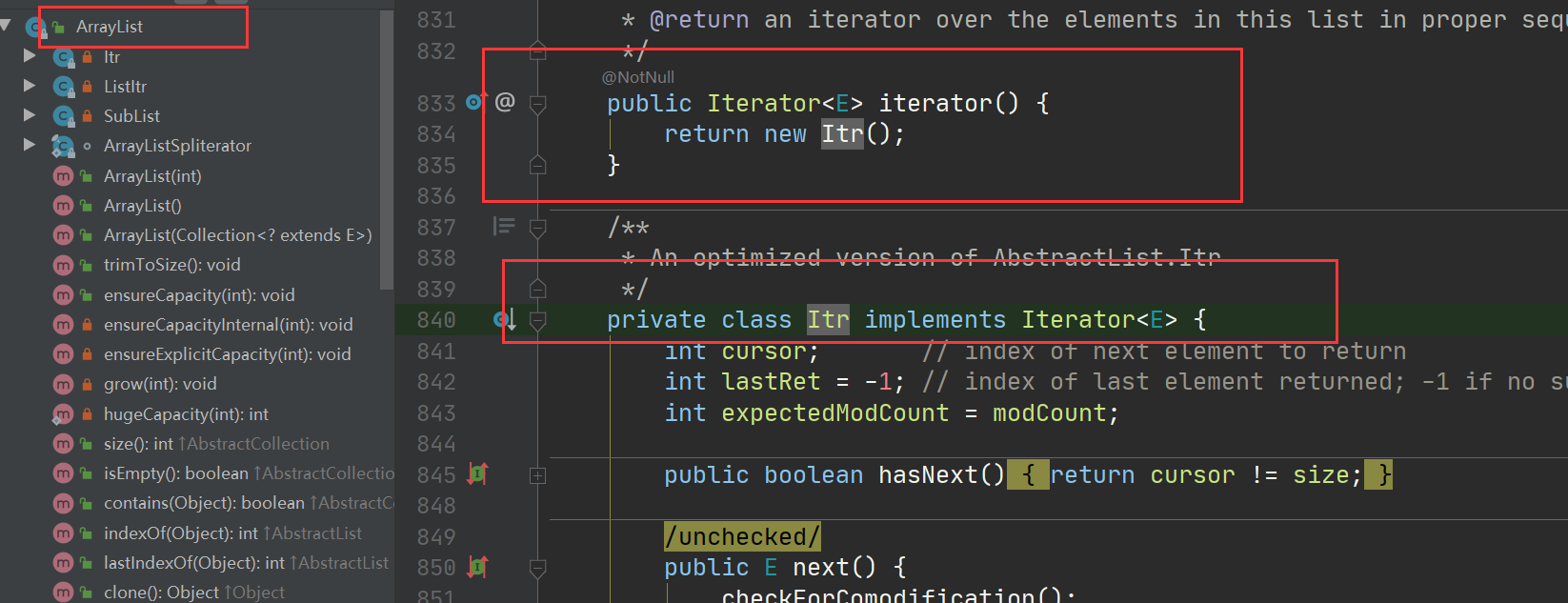This screenshot has height=603, width=1568.
Task: Click line number 833 in gutter
Action: tap(436, 104)
